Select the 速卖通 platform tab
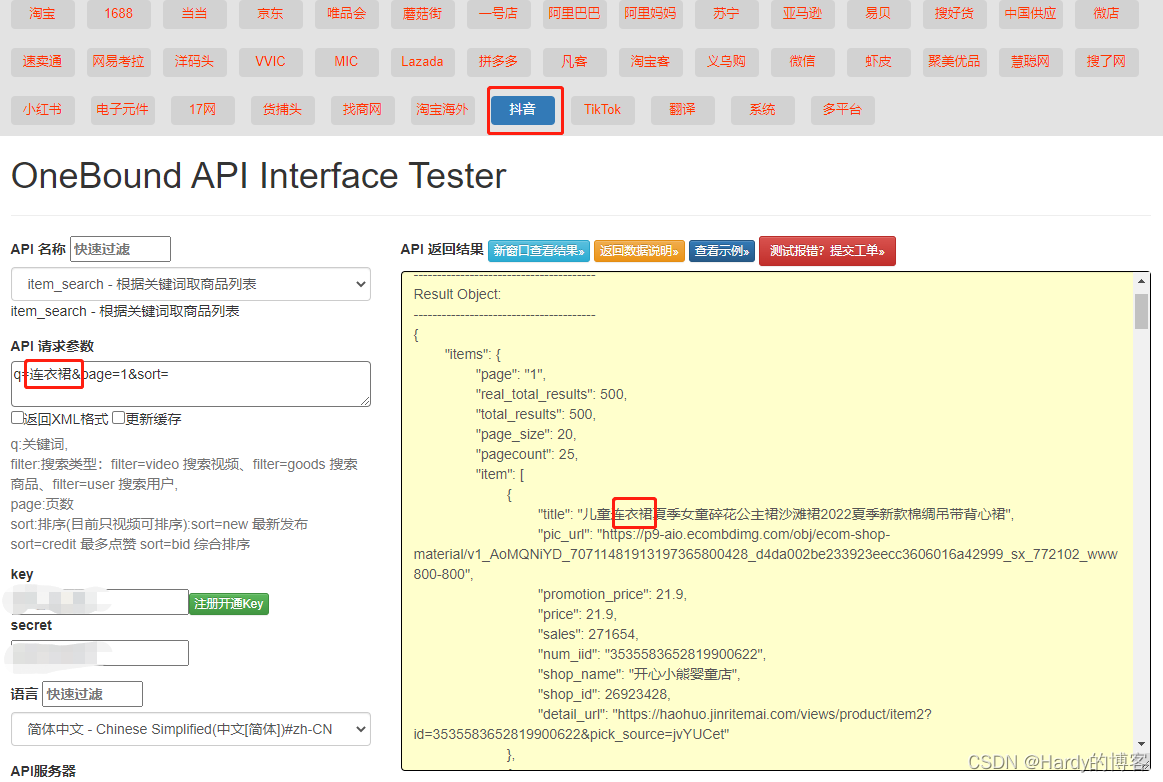The height and width of the screenshot is (782, 1163). click(42, 62)
